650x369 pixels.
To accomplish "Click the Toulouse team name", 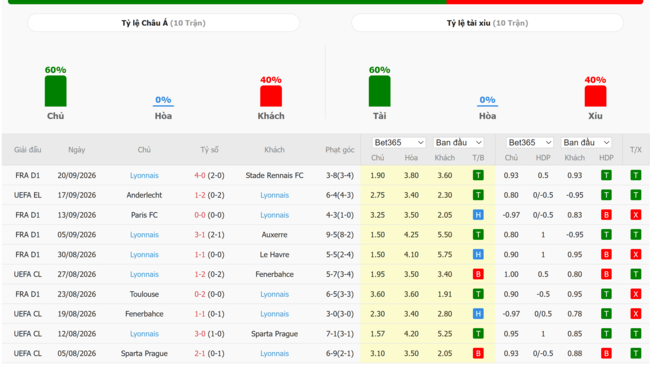I will point(144,294).
